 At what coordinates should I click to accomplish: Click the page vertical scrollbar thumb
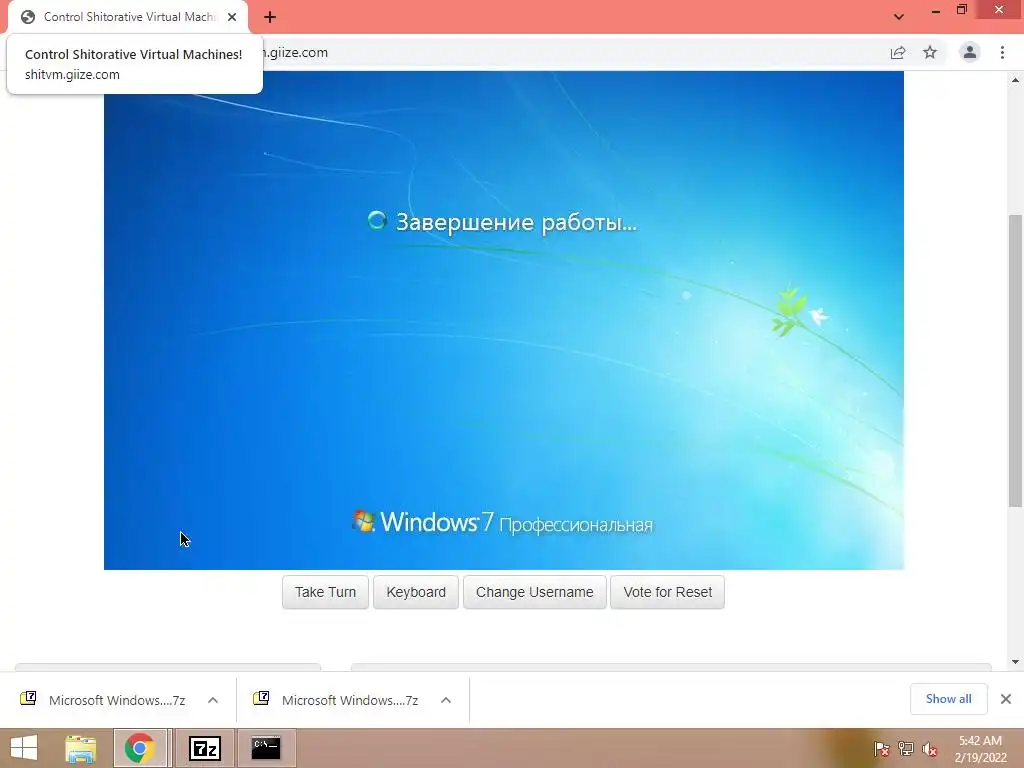click(x=1015, y=360)
